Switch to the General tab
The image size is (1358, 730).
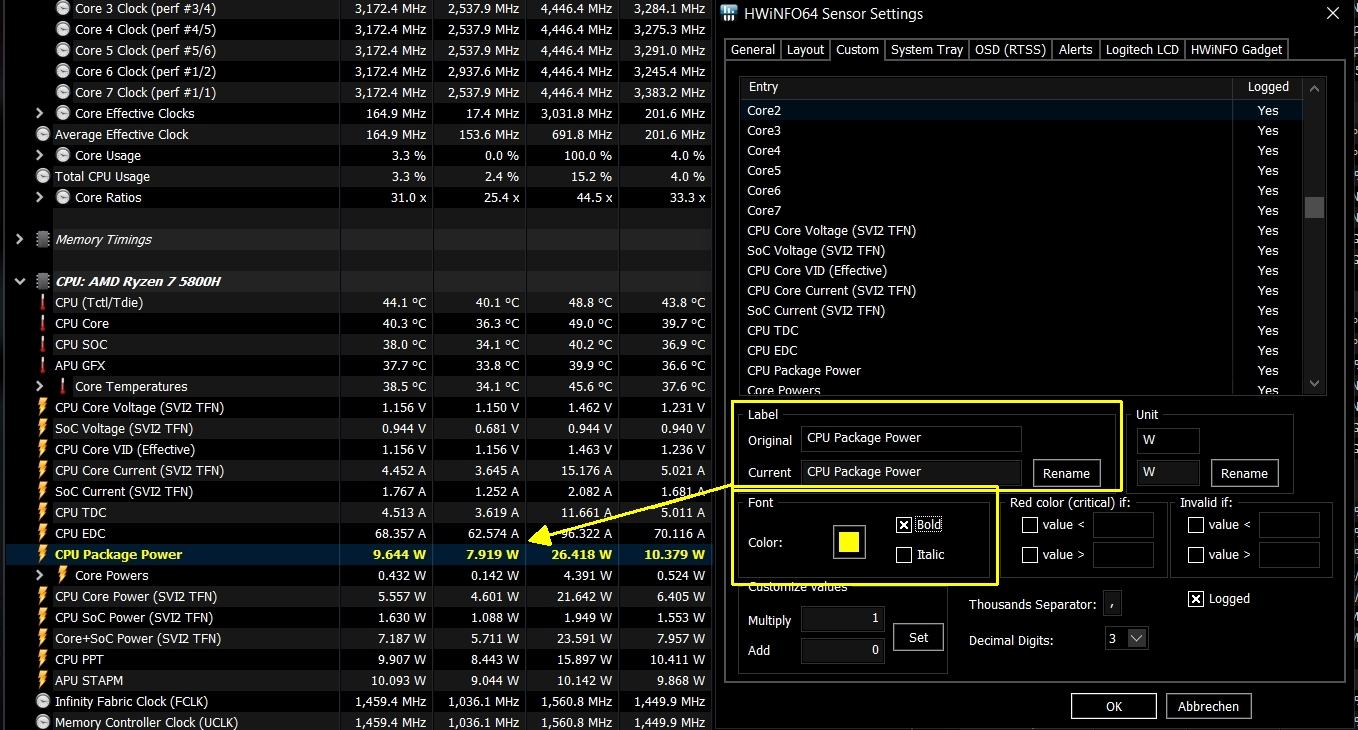point(753,50)
